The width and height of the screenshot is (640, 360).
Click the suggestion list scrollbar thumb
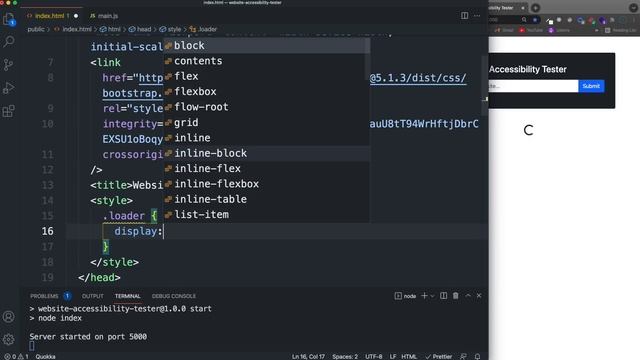point(367,60)
